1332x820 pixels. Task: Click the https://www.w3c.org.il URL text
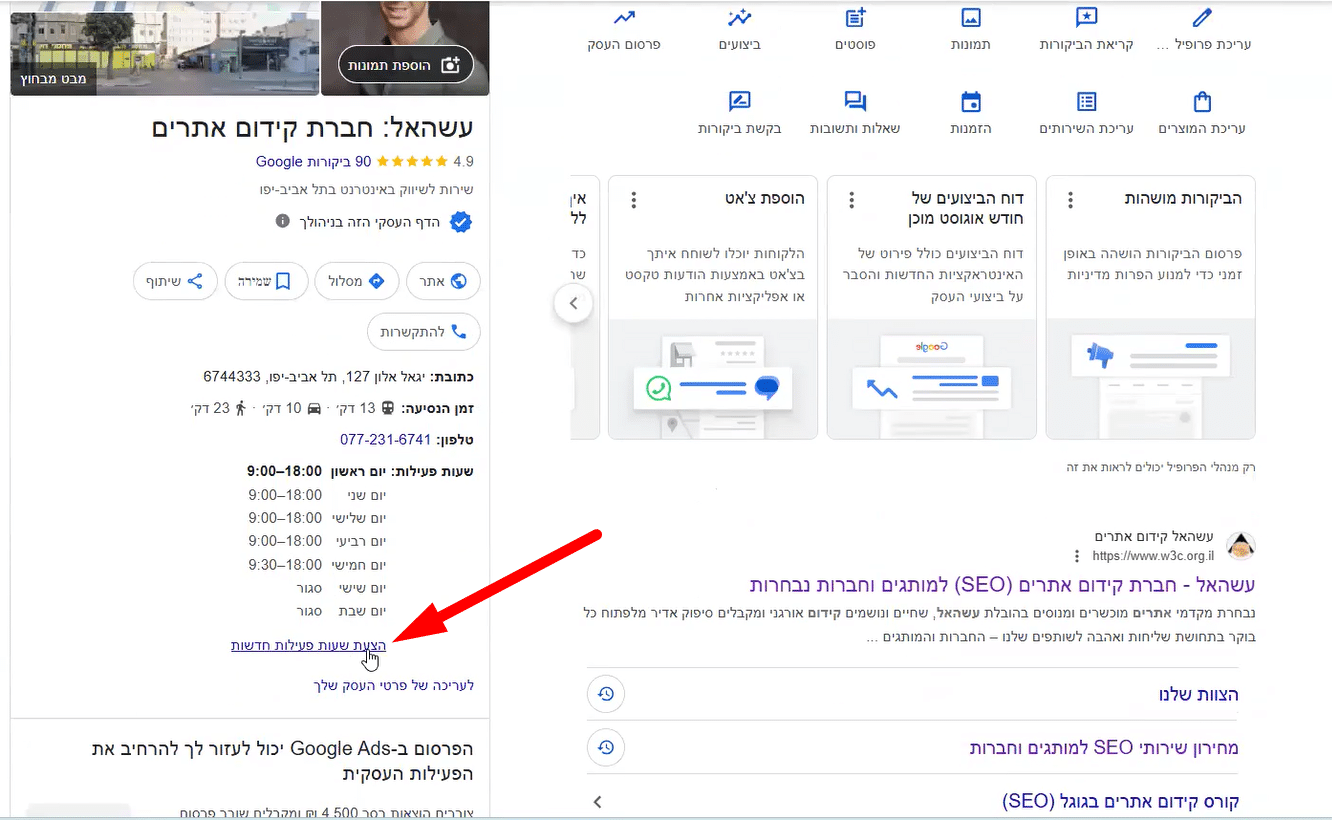(x=1155, y=556)
